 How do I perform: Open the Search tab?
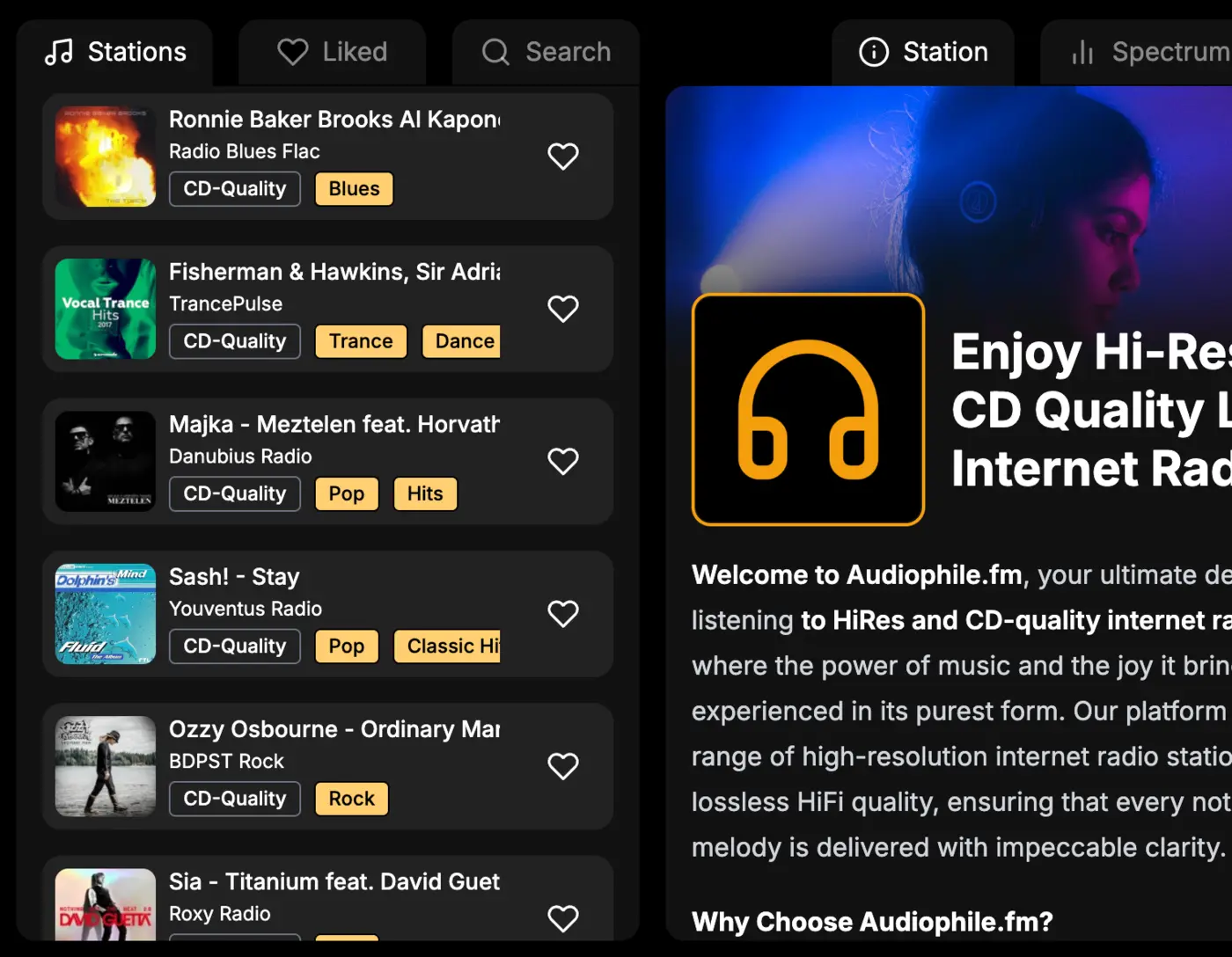tap(546, 52)
